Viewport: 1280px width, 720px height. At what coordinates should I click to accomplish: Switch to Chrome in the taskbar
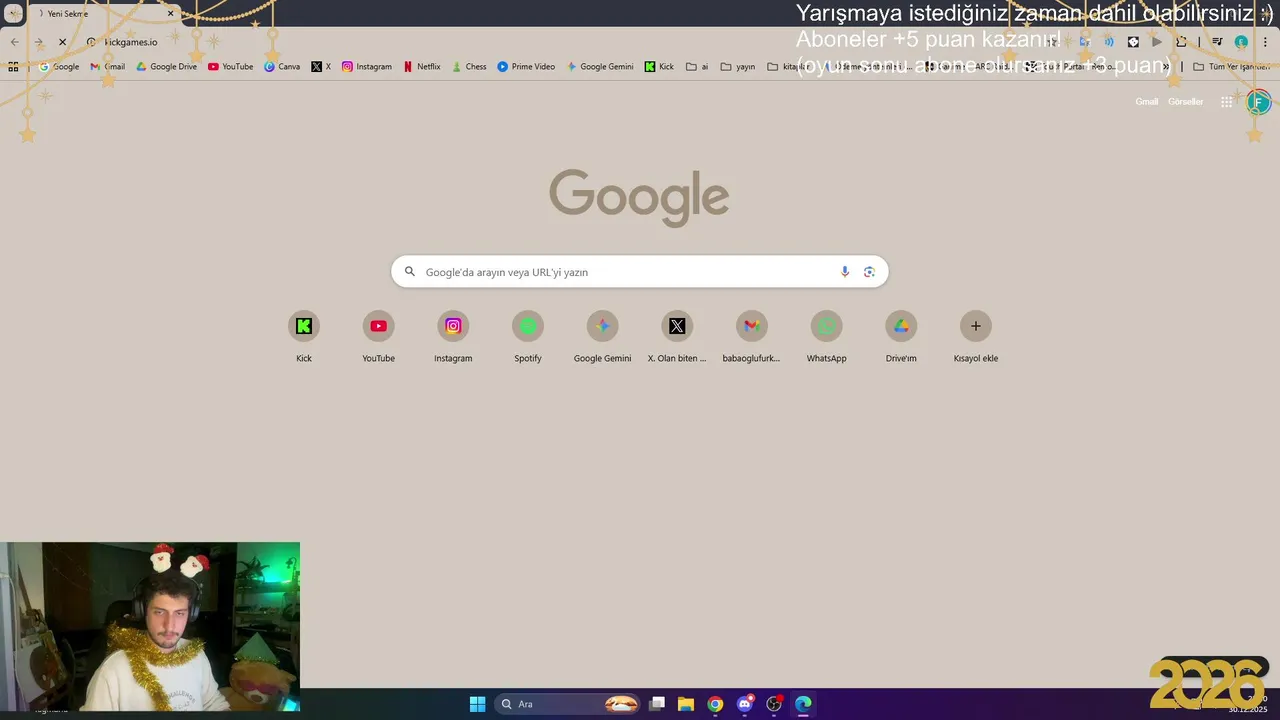[715, 704]
